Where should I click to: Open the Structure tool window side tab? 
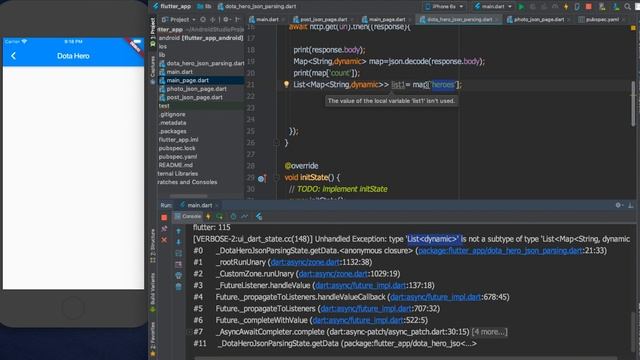pos(153,246)
